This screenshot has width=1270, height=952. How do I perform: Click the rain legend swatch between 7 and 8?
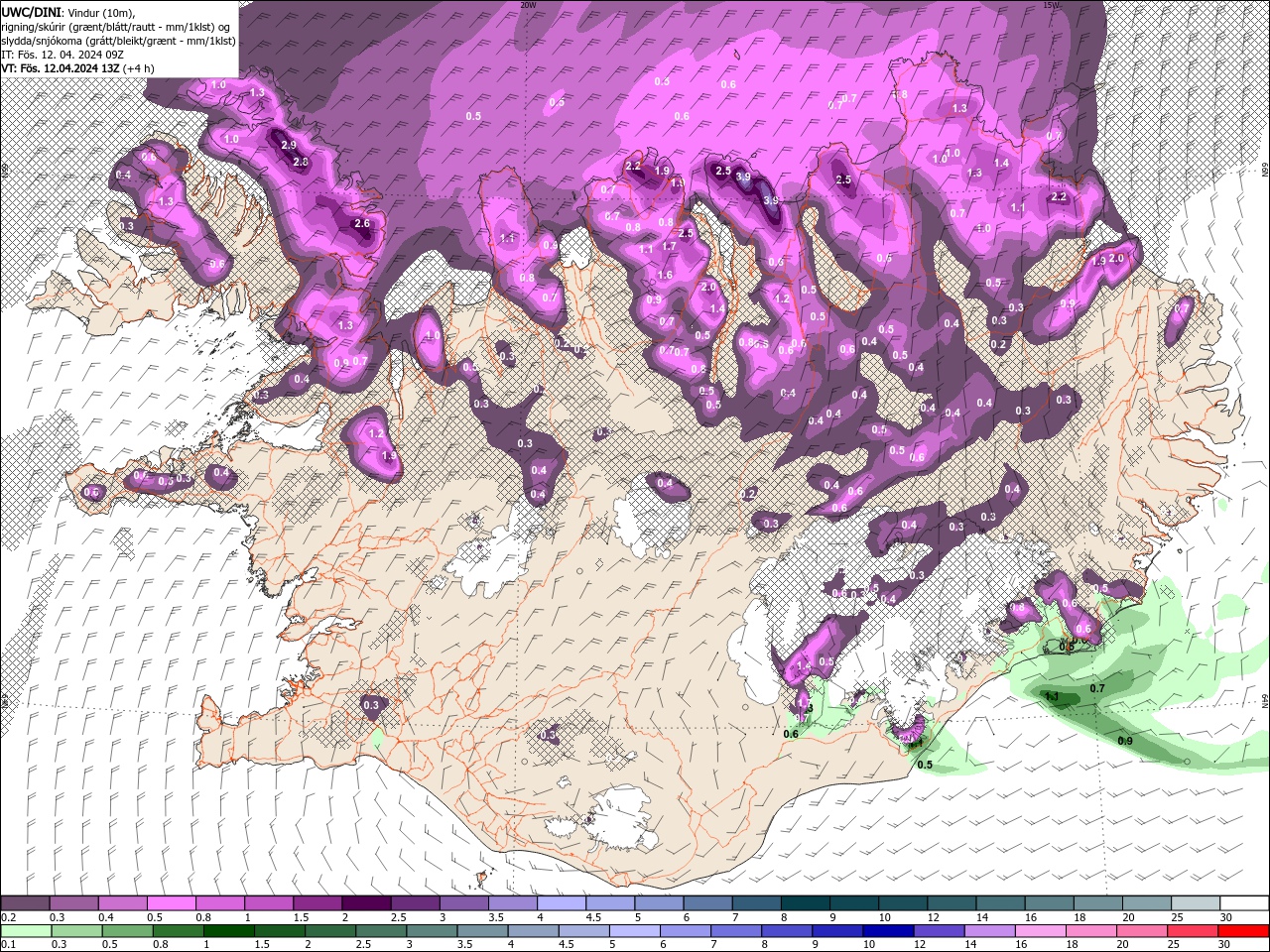point(737,931)
